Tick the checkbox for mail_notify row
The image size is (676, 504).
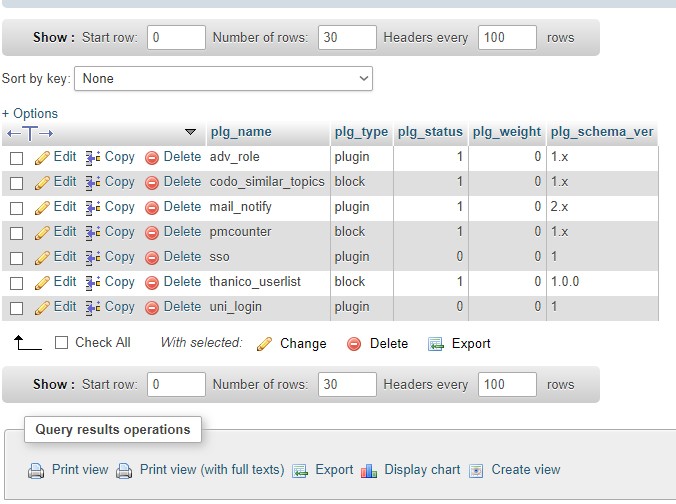point(16,208)
